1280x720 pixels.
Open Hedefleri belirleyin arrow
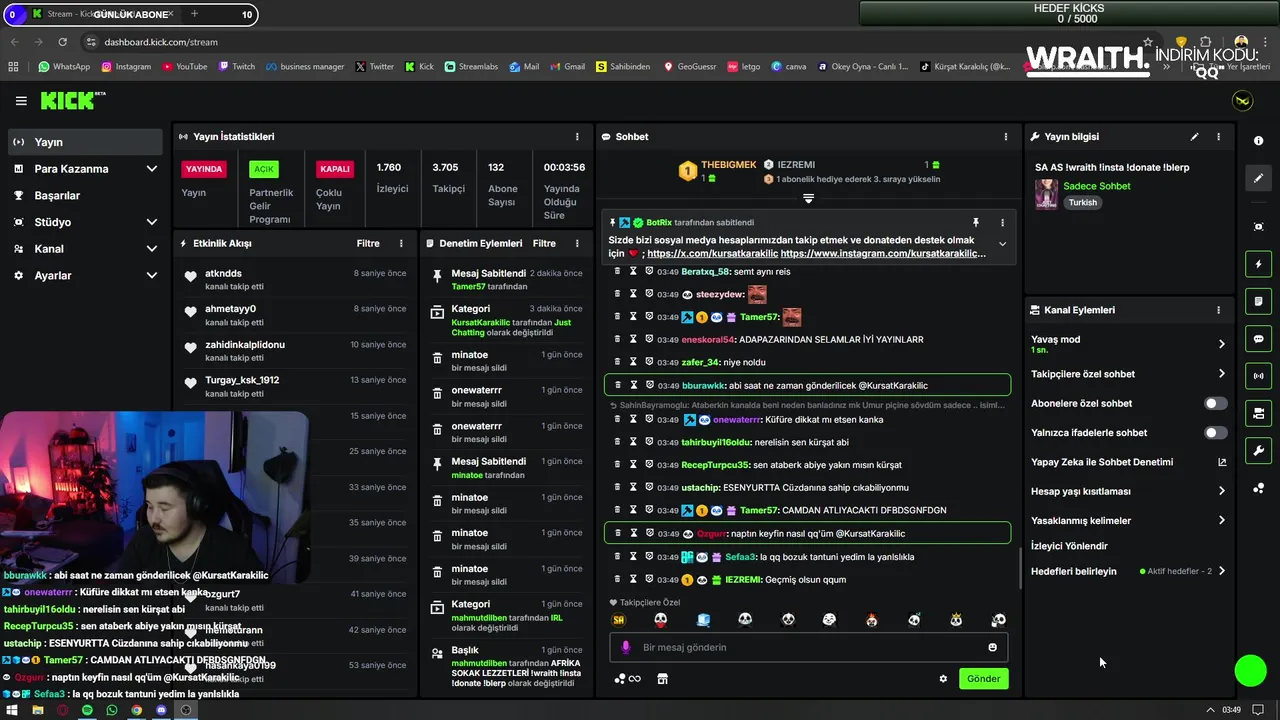pyautogui.click(x=1221, y=571)
